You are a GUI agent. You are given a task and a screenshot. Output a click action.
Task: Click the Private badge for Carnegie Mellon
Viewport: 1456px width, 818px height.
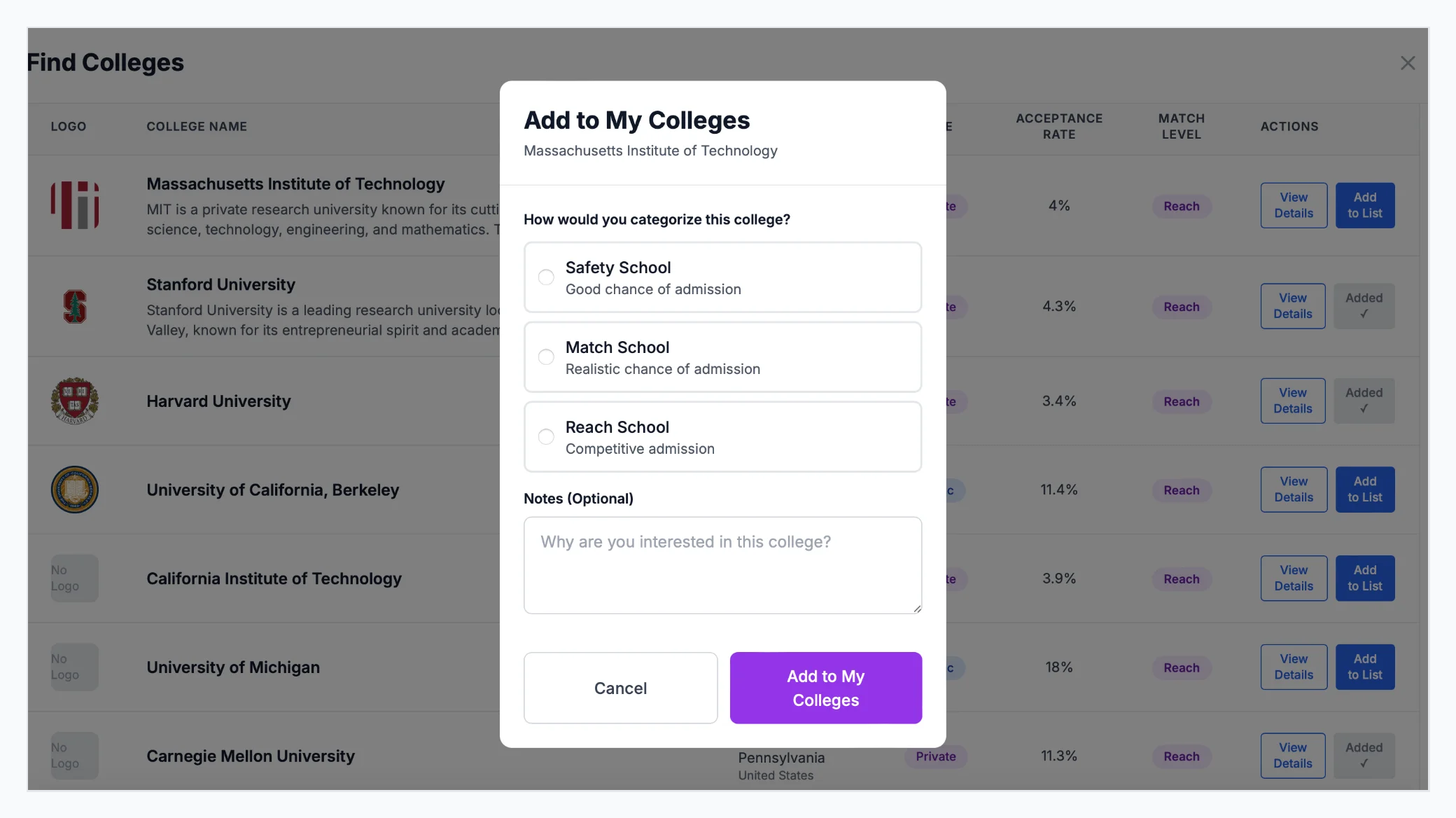tap(936, 756)
